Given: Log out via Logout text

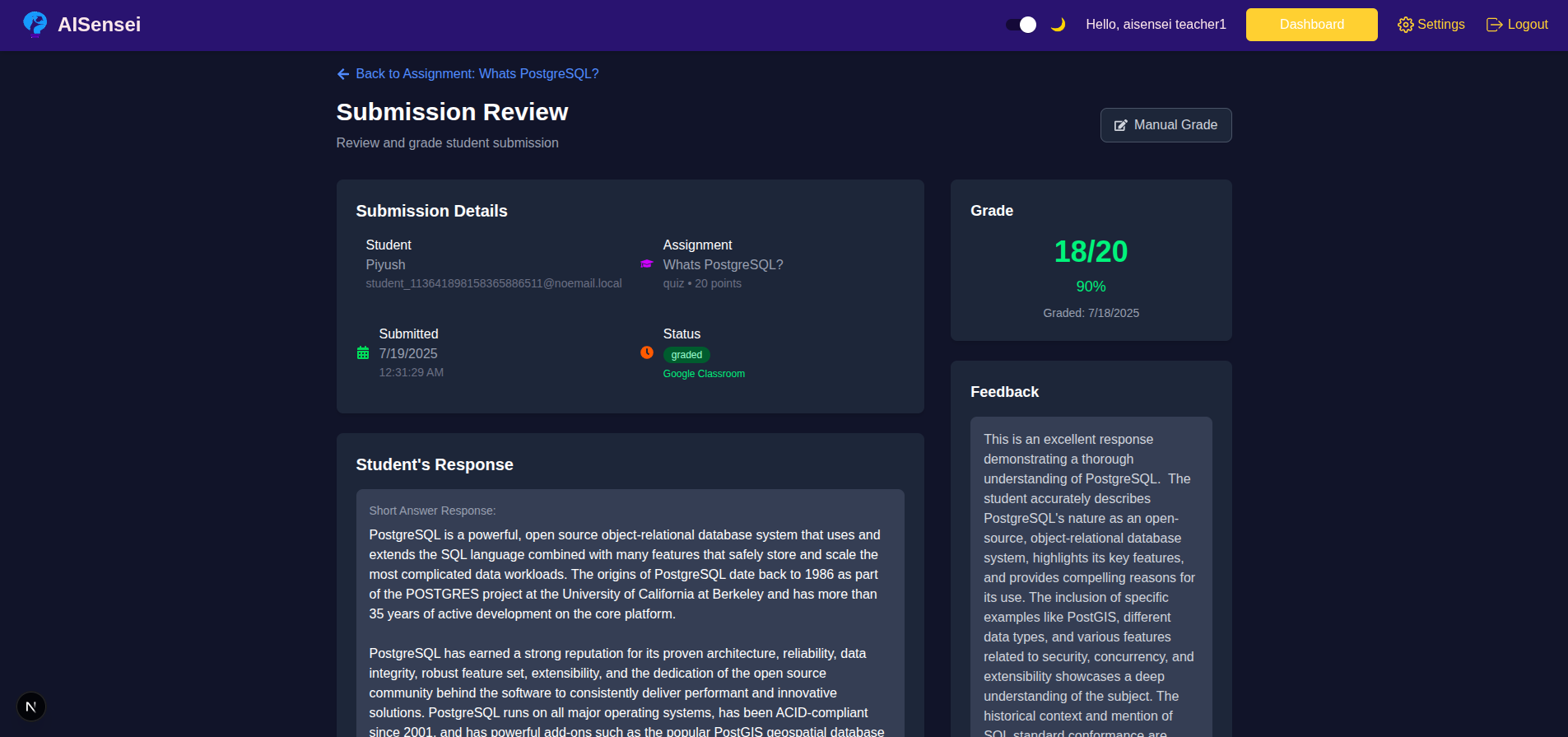Looking at the screenshot, I should pos(1528,25).
